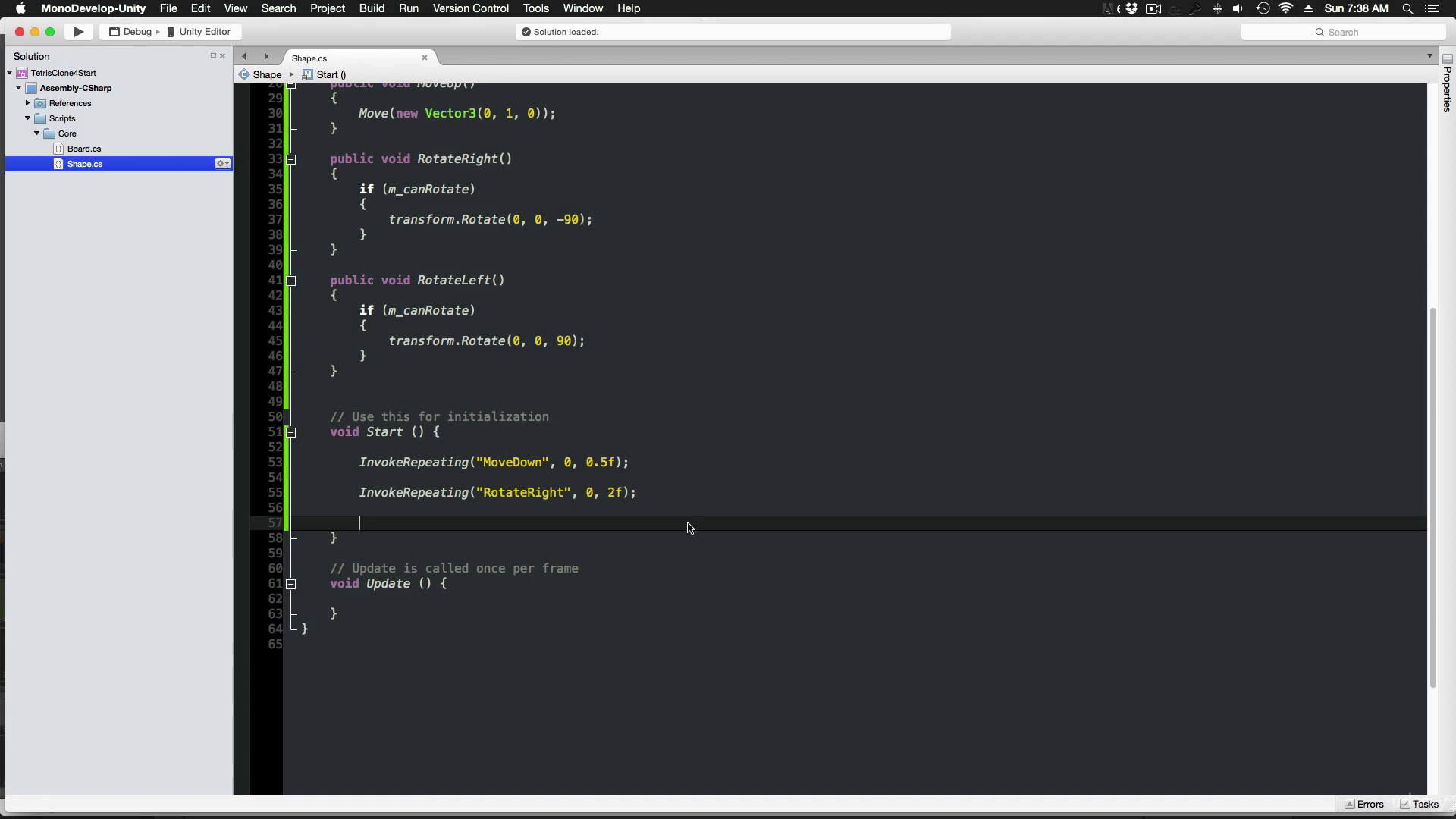Open the Build menu
The width and height of the screenshot is (1456, 819).
371,8
